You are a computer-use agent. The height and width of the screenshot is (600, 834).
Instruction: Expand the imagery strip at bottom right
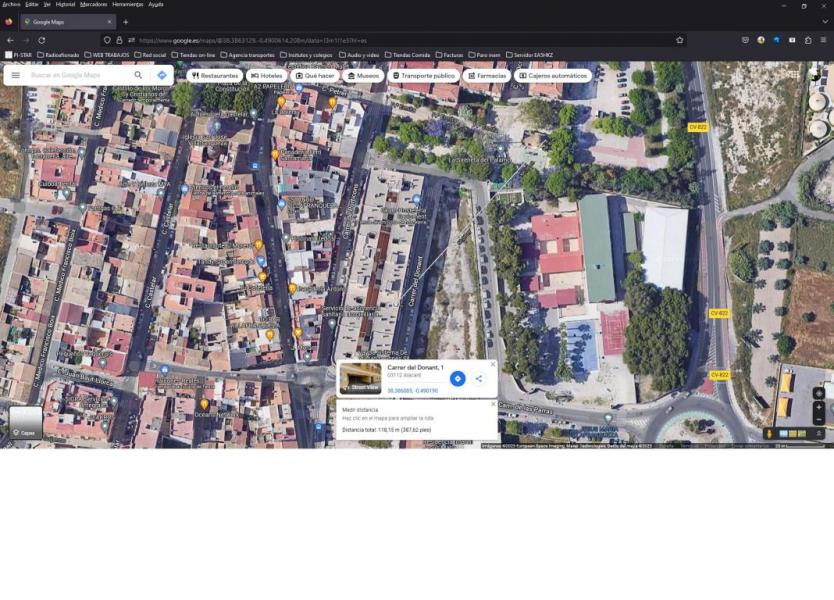point(819,433)
